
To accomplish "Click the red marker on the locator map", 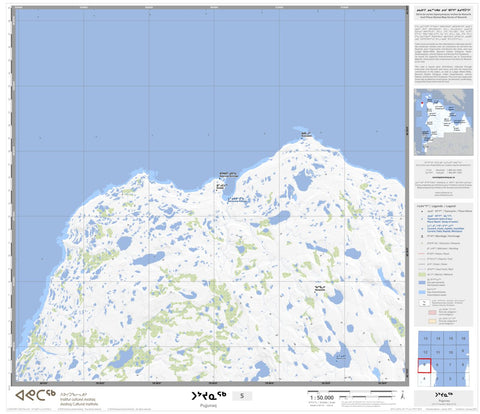I will [422, 103].
